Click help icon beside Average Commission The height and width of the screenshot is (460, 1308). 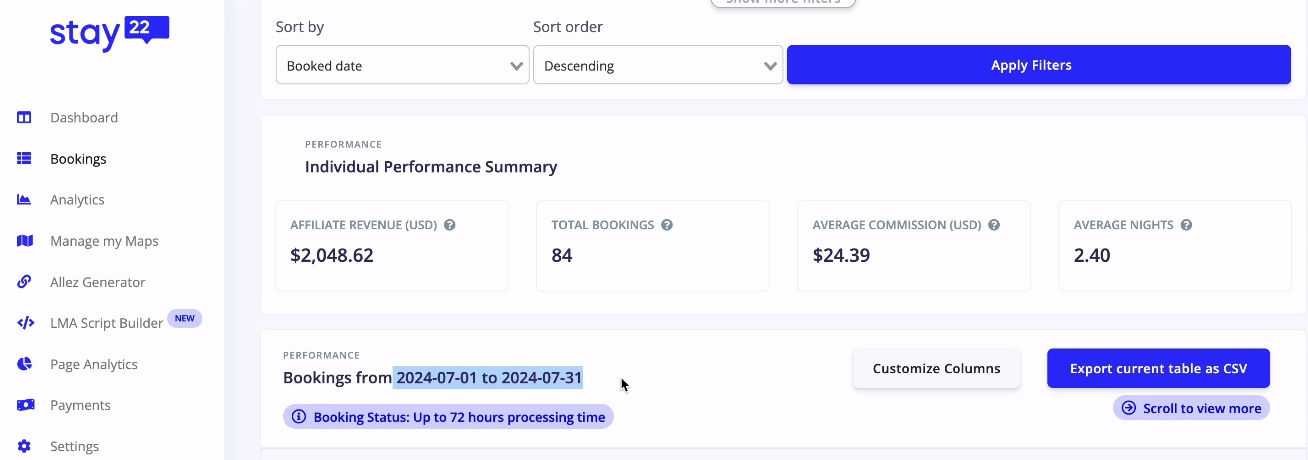tap(994, 225)
